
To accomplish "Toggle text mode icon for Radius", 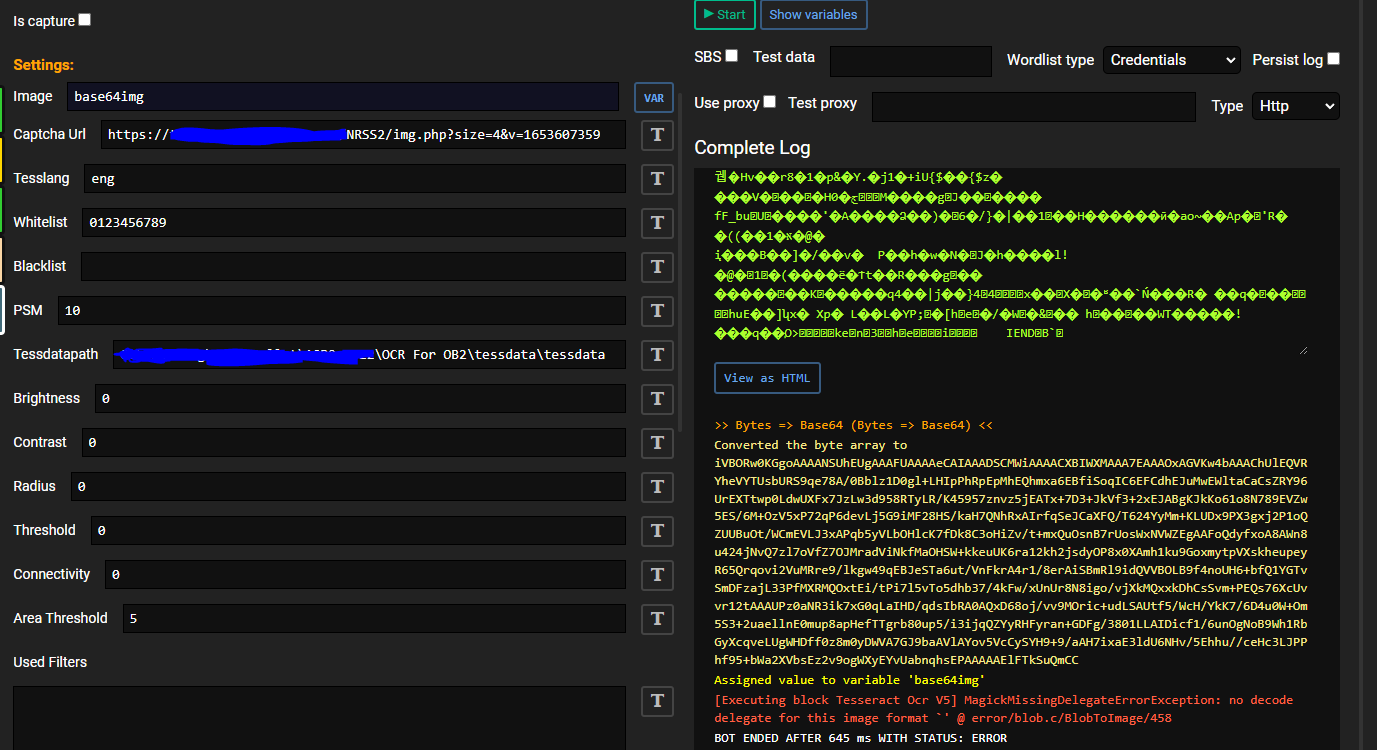I will click(x=657, y=487).
